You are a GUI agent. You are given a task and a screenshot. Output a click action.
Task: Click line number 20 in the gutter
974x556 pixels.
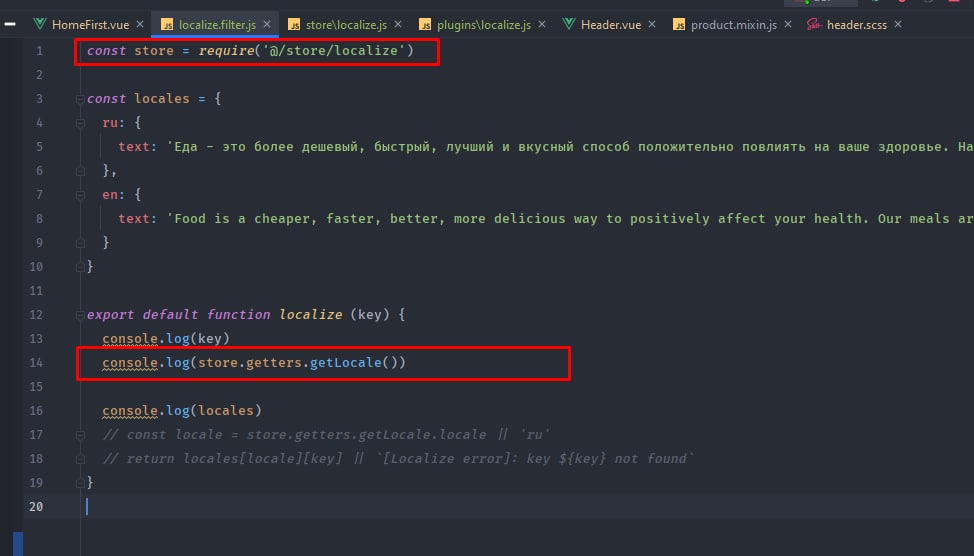point(36,507)
